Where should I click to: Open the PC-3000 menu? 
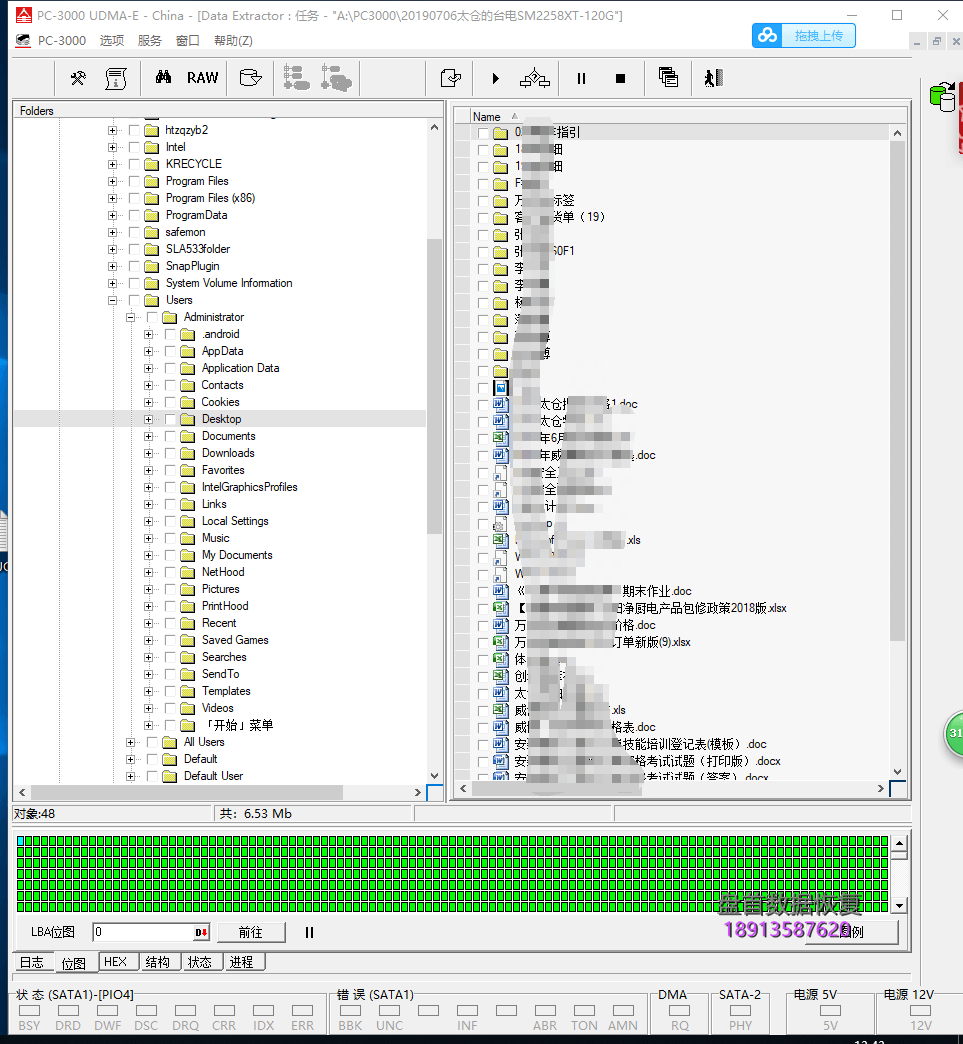61,41
